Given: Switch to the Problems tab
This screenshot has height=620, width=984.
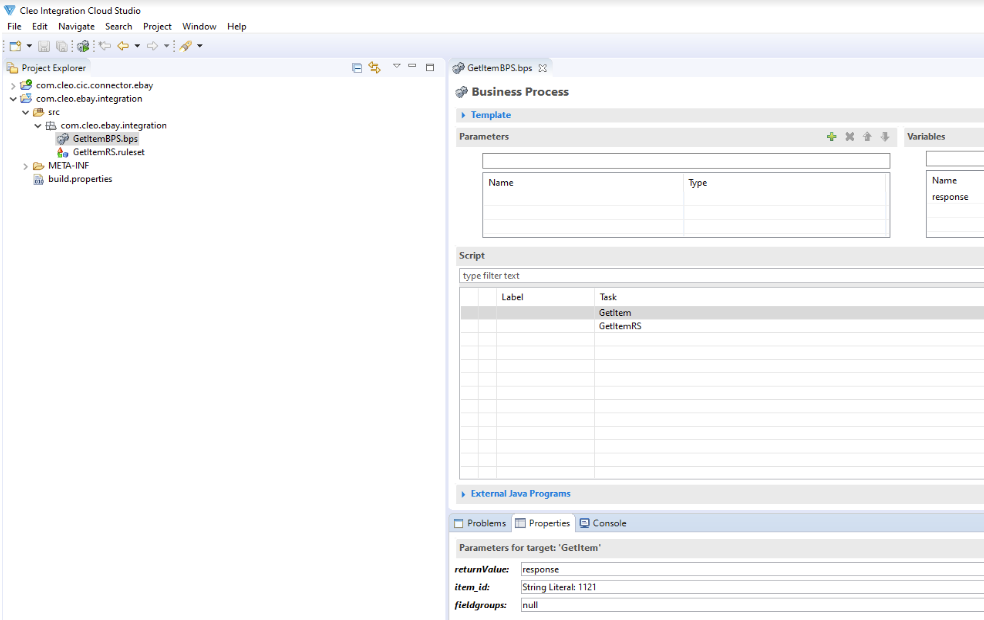Looking at the screenshot, I should 480,523.
